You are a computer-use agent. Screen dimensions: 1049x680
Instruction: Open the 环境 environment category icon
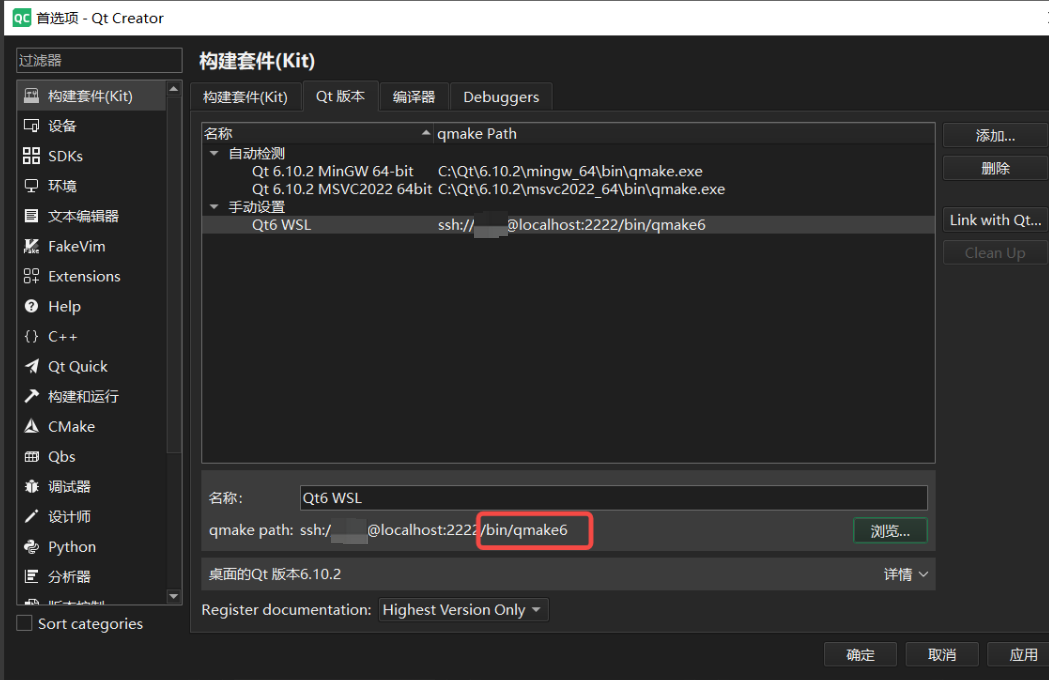[31, 186]
